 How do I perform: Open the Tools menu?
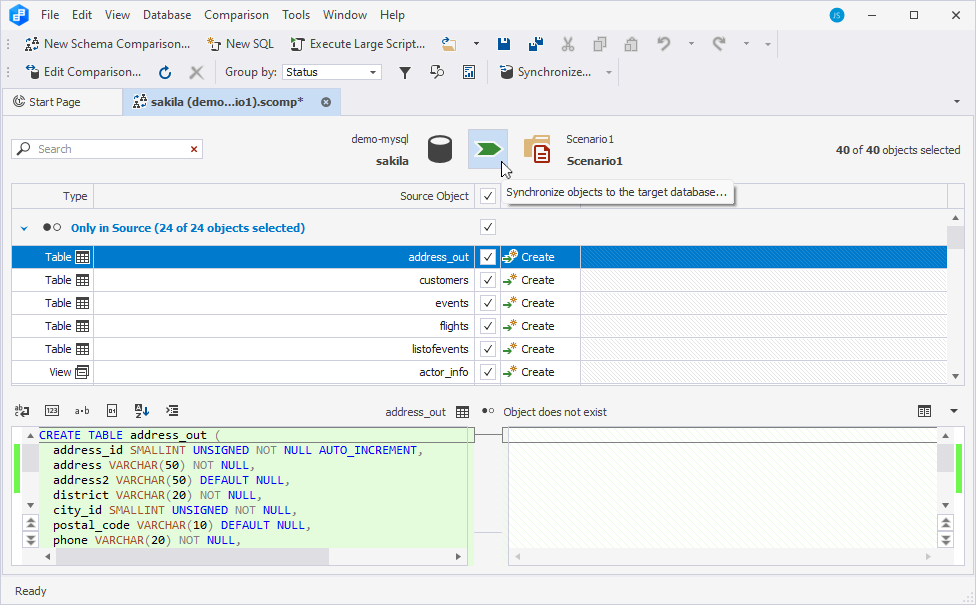[x=296, y=15]
